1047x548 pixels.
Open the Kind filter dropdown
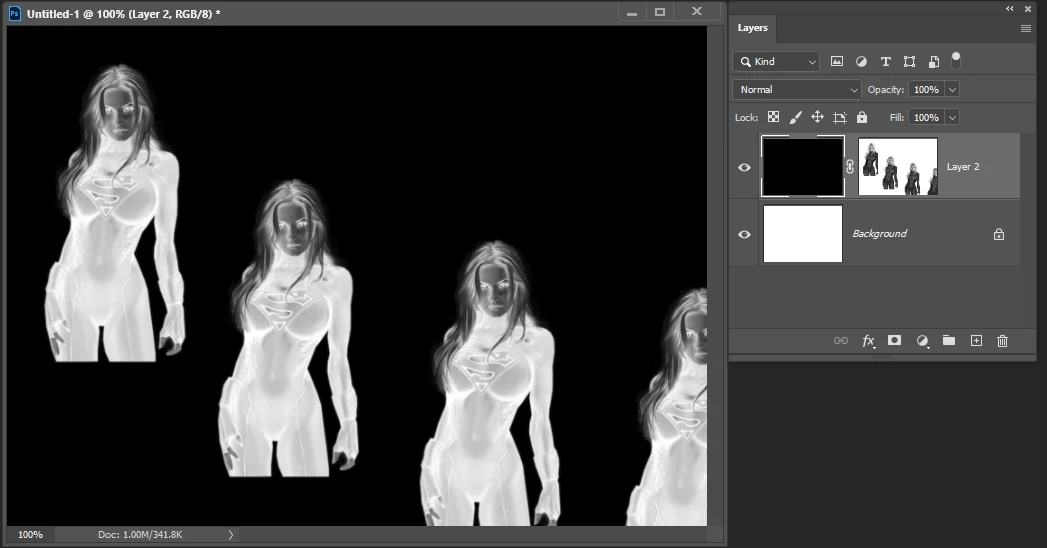click(x=776, y=61)
